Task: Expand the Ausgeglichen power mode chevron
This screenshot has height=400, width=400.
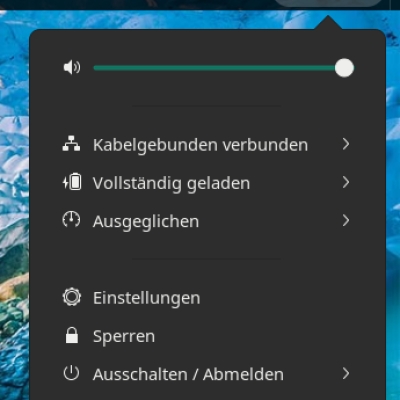Action: point(346,221)
